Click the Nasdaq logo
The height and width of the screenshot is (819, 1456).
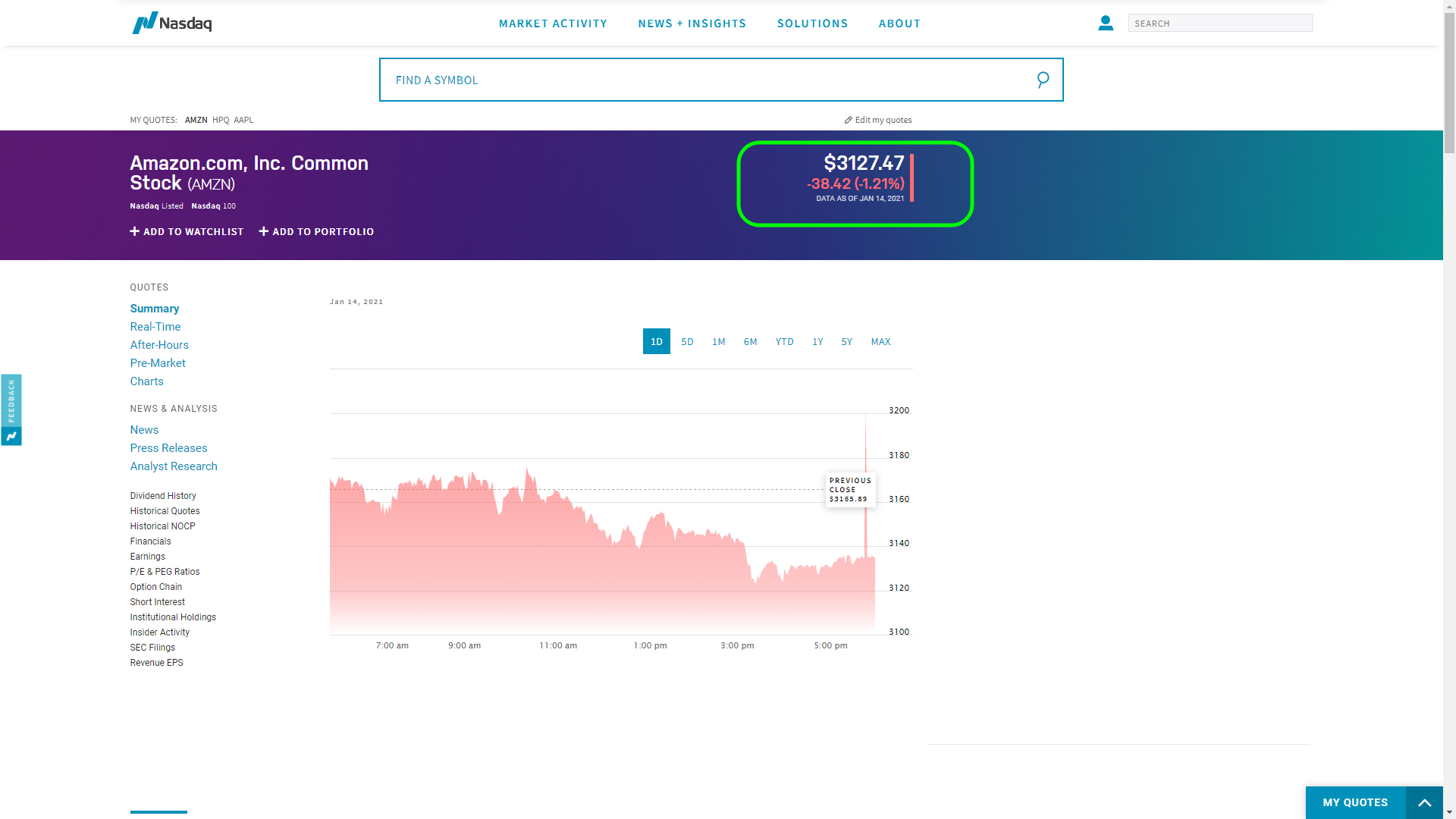pyautogui.click(x=172, y=23)
